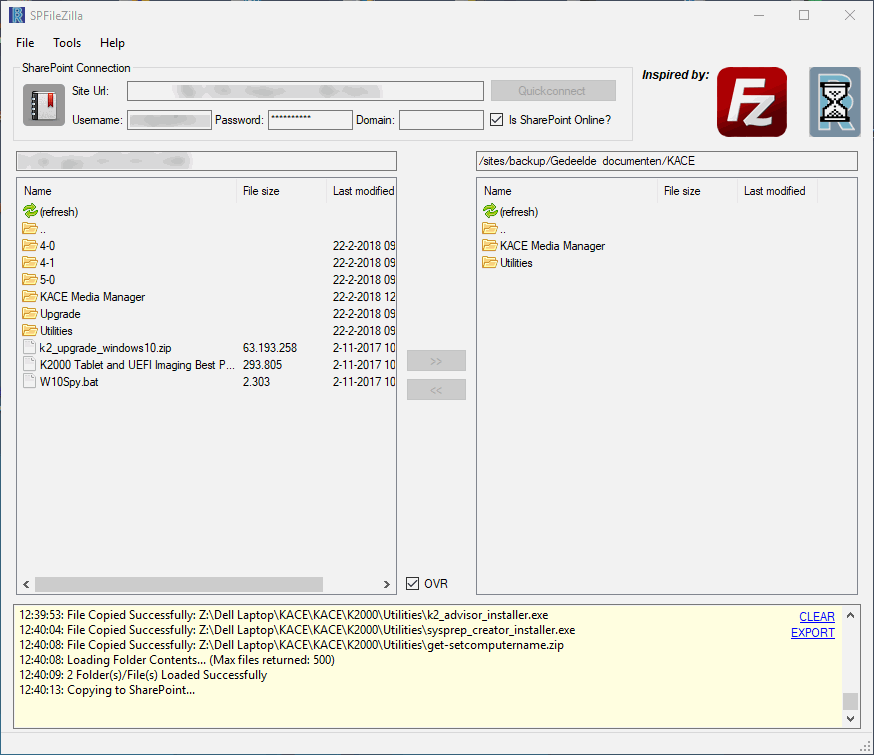Click the '>>' copy to SharePoint button

(436, 360)
